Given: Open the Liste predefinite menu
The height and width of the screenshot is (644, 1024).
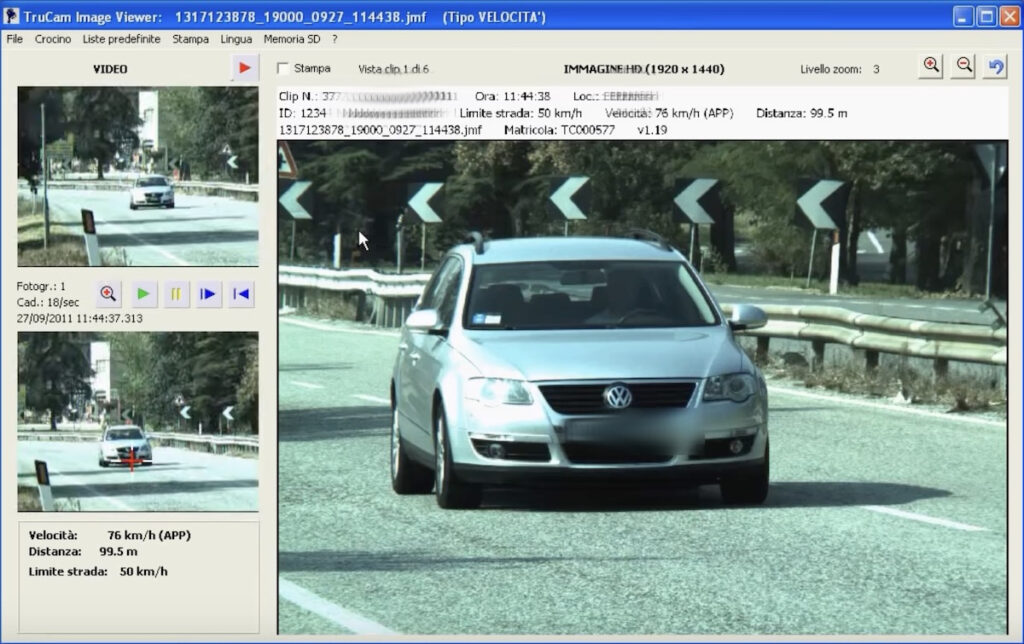Looking at the screenshot, I should pyautogui.click(x=124, y=39).
